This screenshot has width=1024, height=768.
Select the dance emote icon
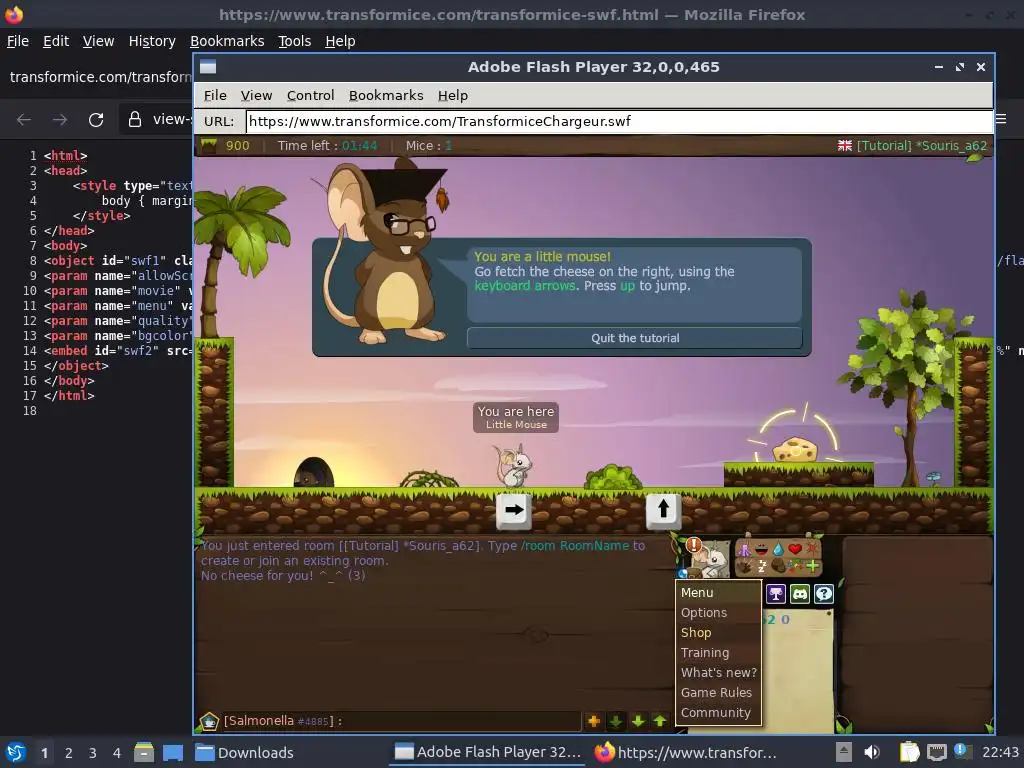click(744, 550)
